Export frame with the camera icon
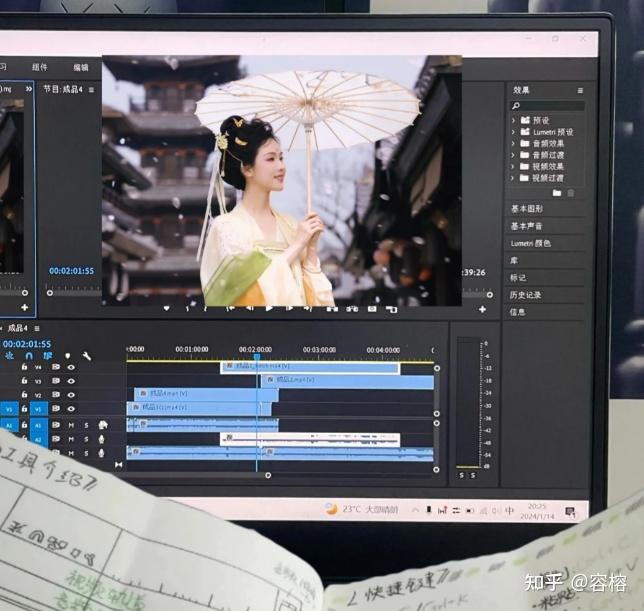 click(372, 308)
